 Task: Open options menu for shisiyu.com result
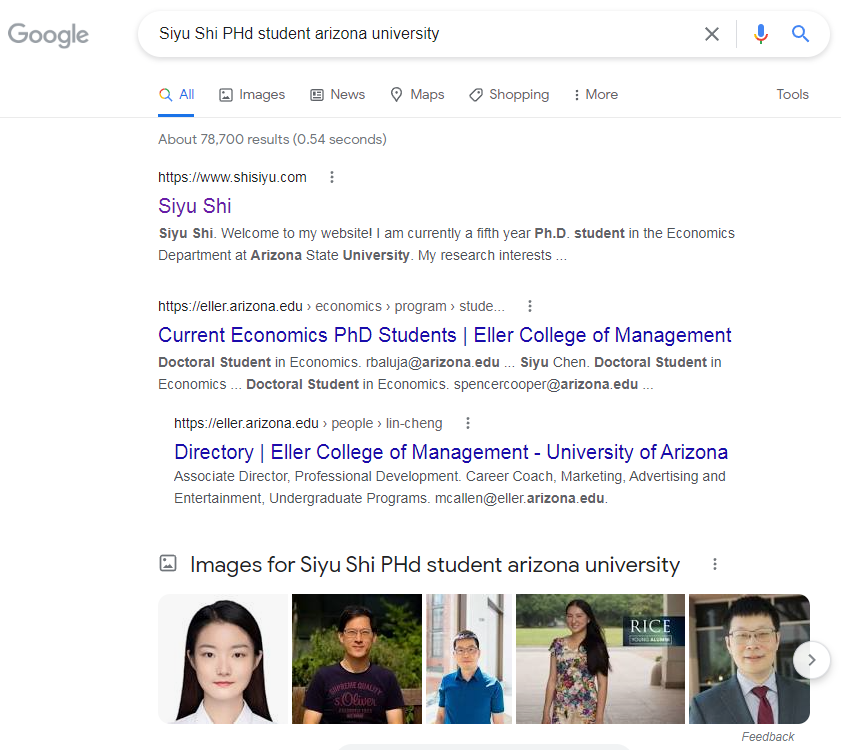pos(332,177)
